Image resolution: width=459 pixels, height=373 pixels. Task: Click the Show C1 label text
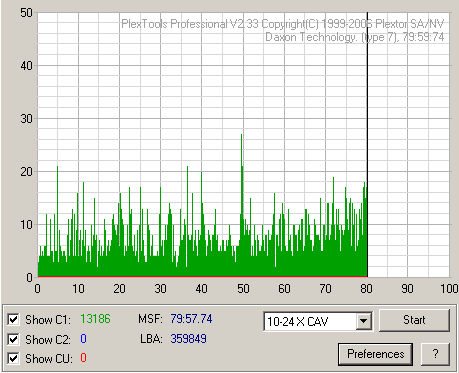(x=48, y=320)
